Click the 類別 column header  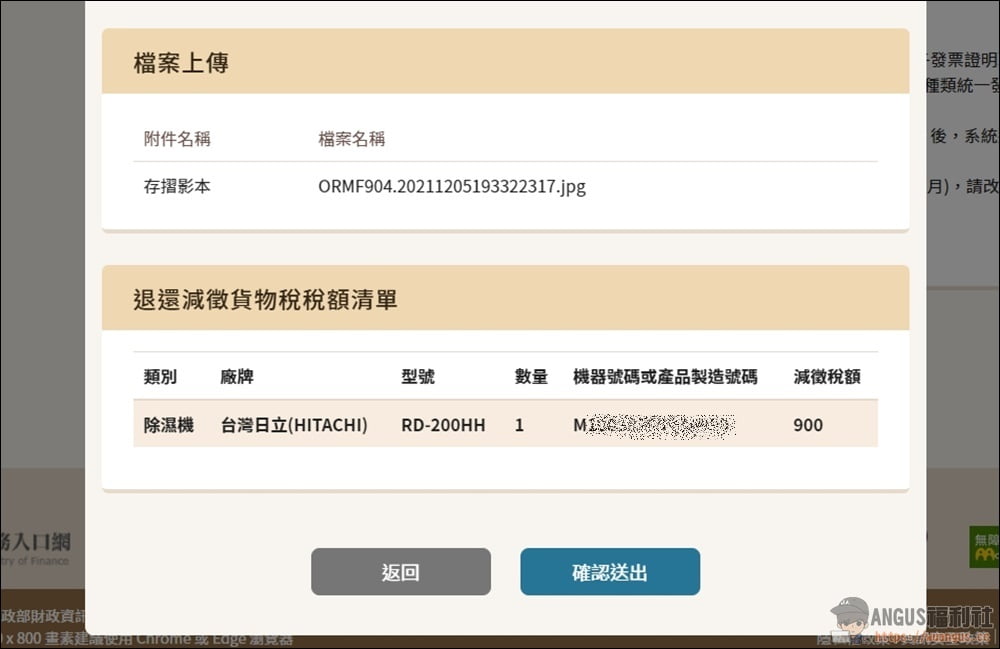pos(160,377)
